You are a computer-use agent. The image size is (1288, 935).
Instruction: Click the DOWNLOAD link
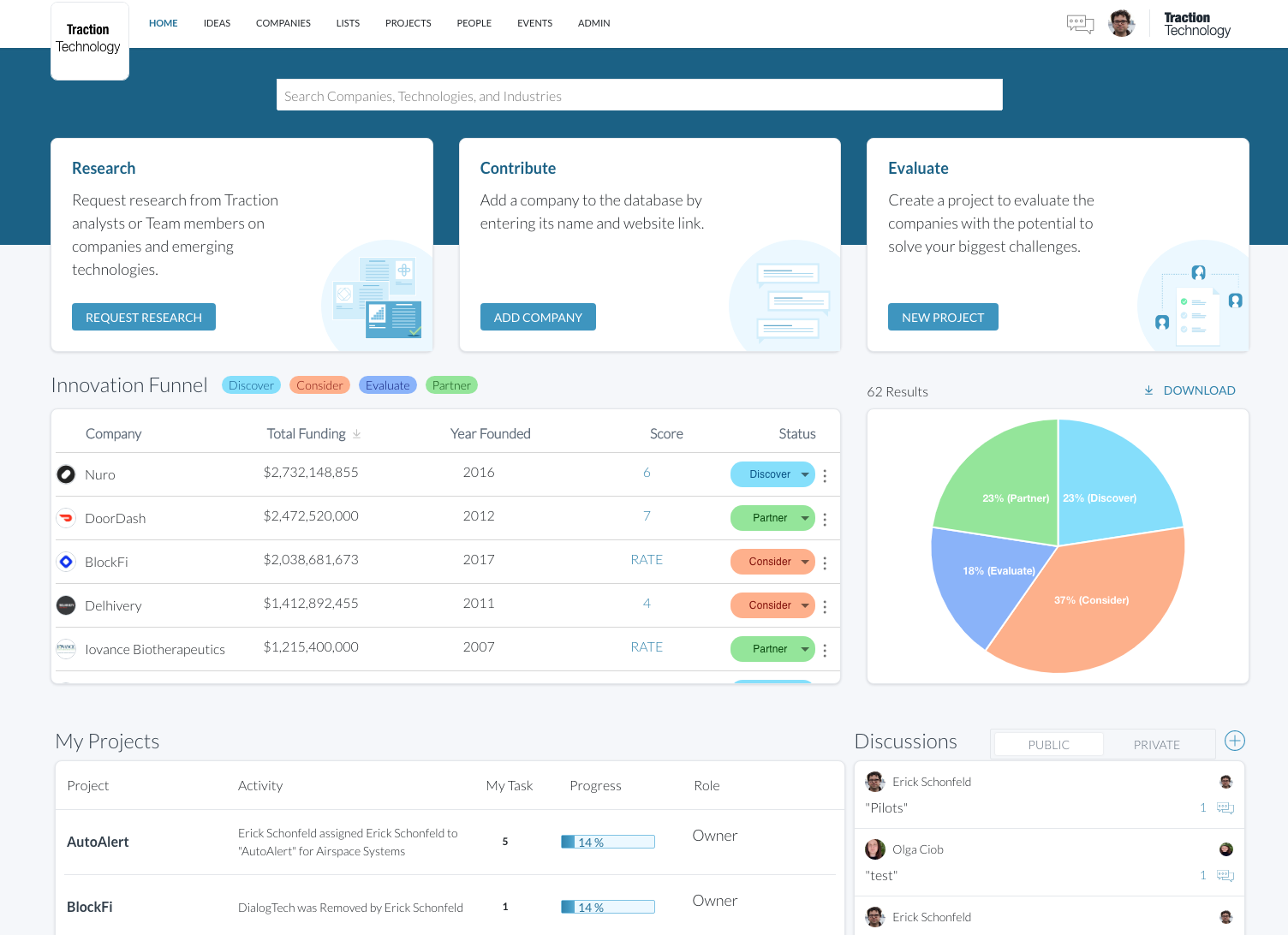[x=1199, y=390]
